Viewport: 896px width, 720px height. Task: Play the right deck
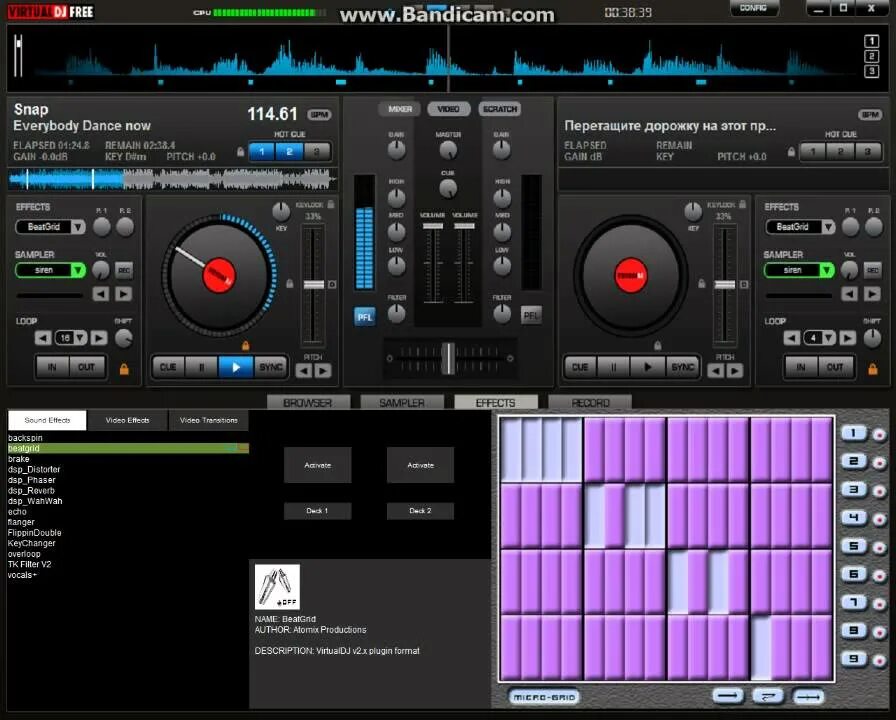pyautogui.click(x=647, y=367)
